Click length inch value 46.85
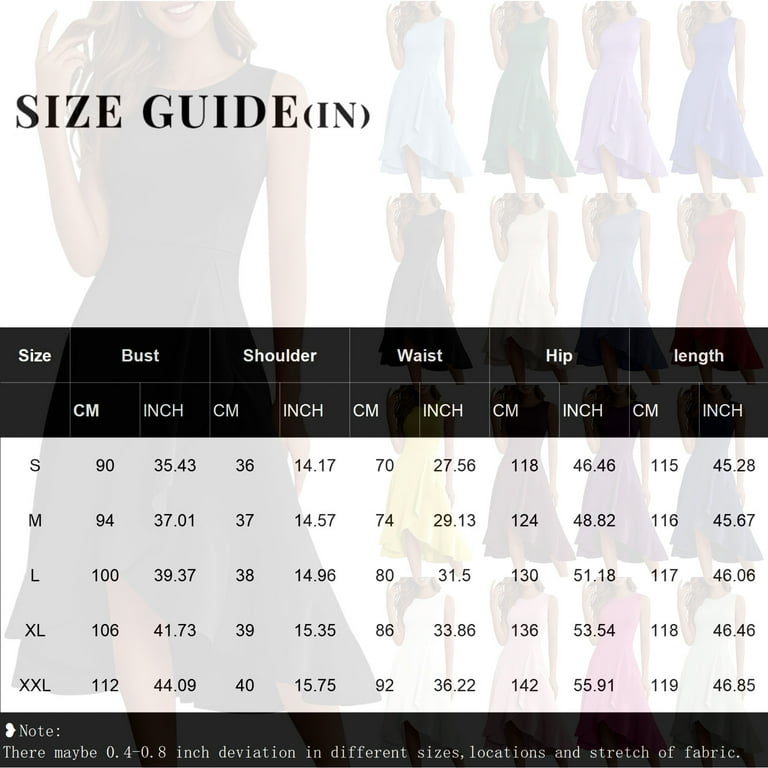This screenshot has height=768, width=768. coord(734,685)
